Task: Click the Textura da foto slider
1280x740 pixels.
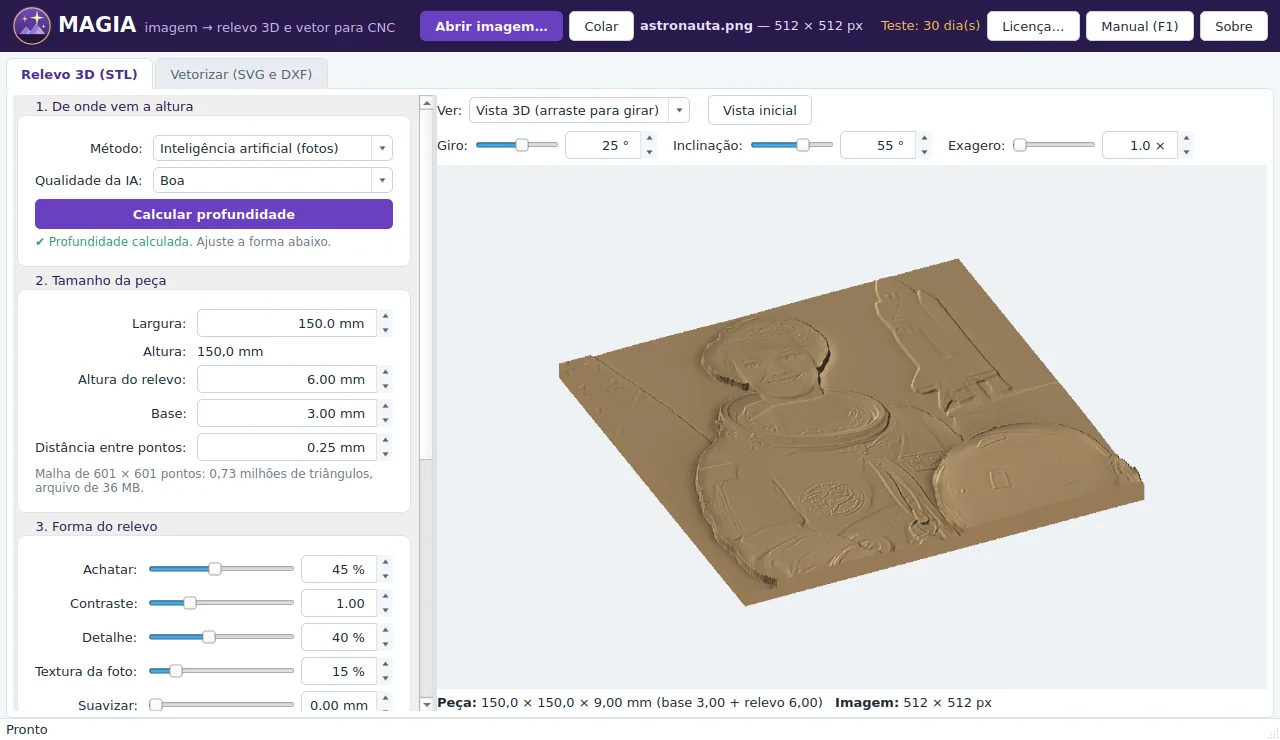Action: point(221,671)
